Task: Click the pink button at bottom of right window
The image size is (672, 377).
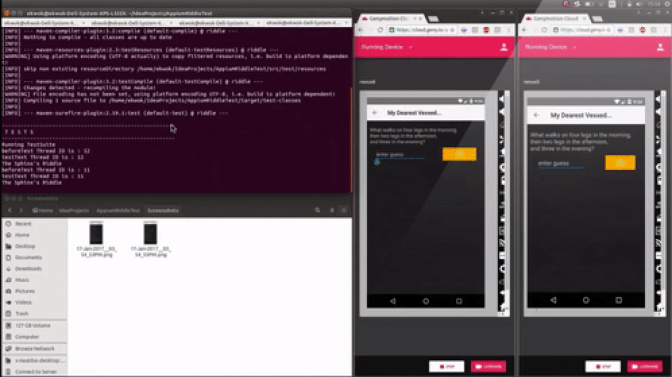Action: click(645, 367)
